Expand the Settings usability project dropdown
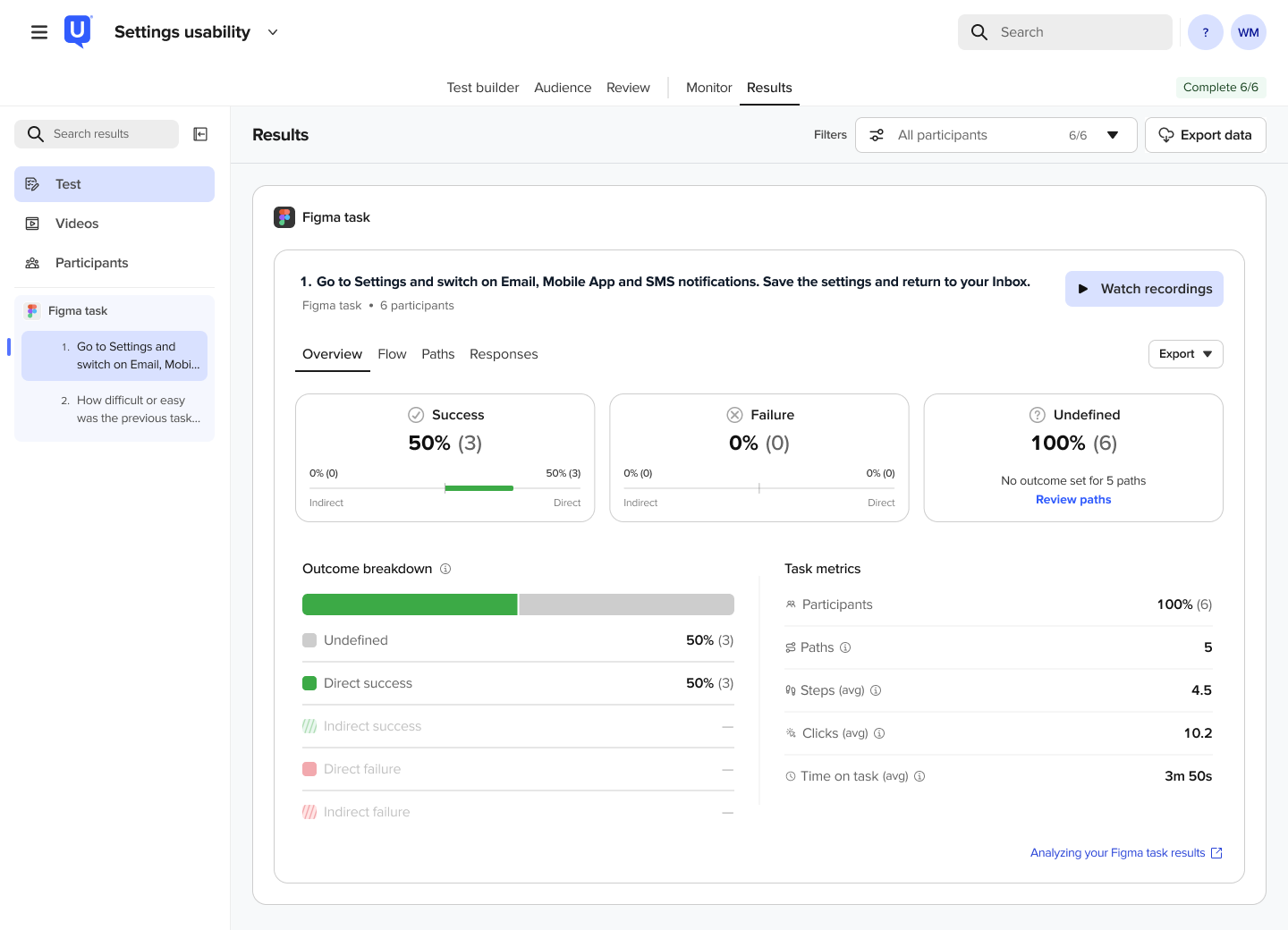 (273, 32)
